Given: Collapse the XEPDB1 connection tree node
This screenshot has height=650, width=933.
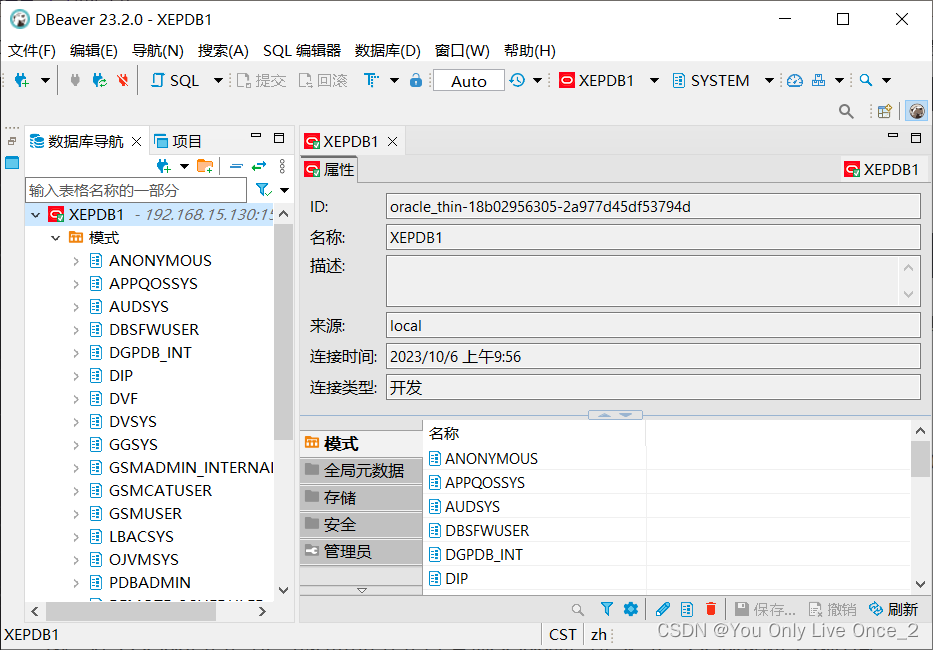Looking at the screenshot, I should (x=36, y=215).
